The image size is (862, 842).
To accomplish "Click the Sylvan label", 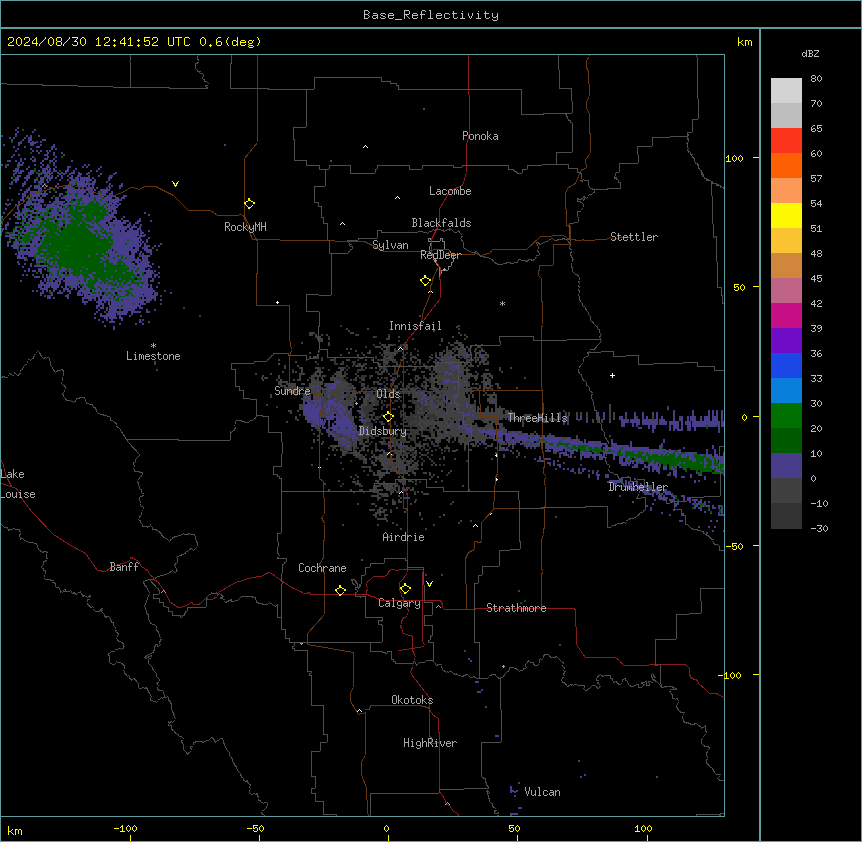I will (390, 245).
